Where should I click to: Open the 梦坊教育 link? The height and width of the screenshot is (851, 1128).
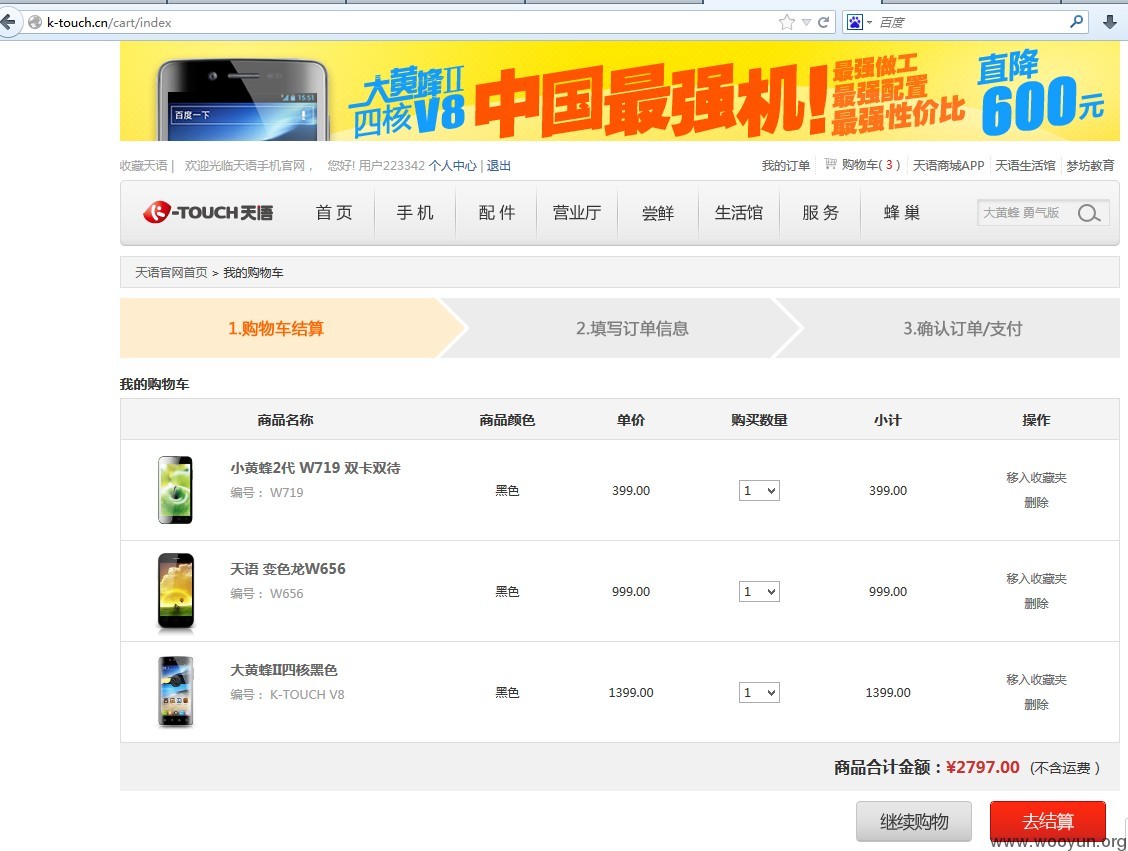tap(1090, 165)
